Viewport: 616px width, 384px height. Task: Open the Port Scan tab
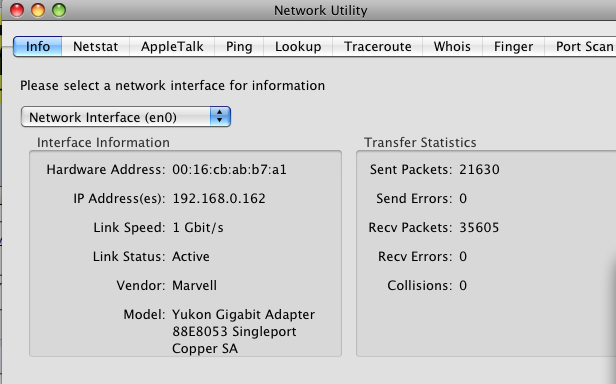[581, 46]
